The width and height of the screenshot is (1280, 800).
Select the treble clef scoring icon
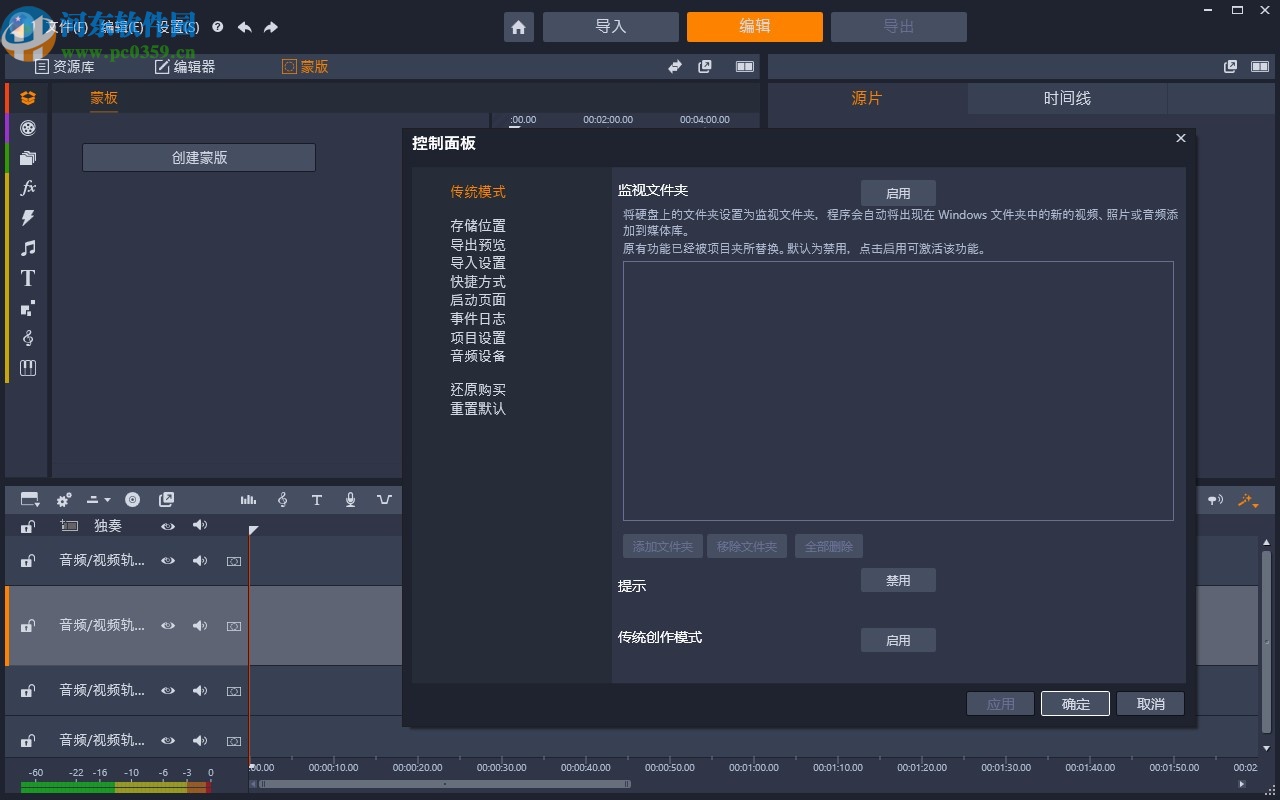[282, 499]
